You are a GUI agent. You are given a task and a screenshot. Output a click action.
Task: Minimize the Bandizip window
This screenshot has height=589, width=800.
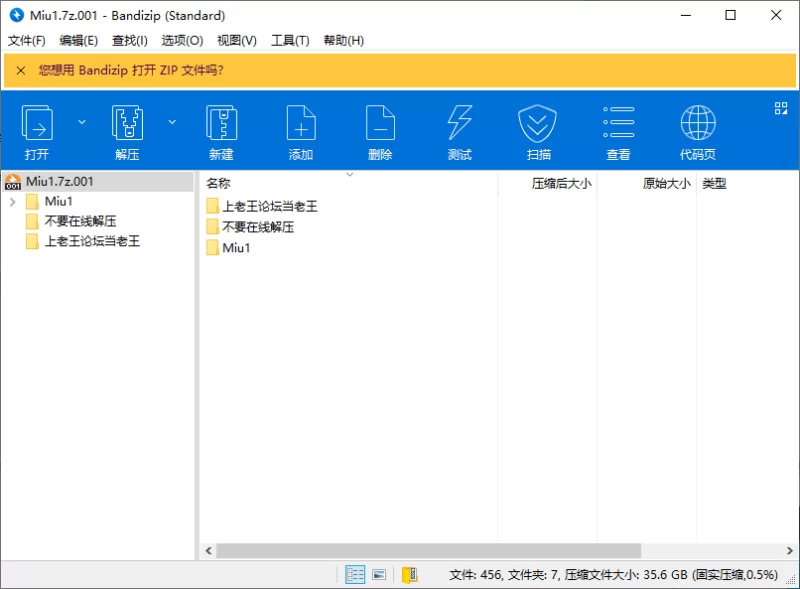click(686, 15)
